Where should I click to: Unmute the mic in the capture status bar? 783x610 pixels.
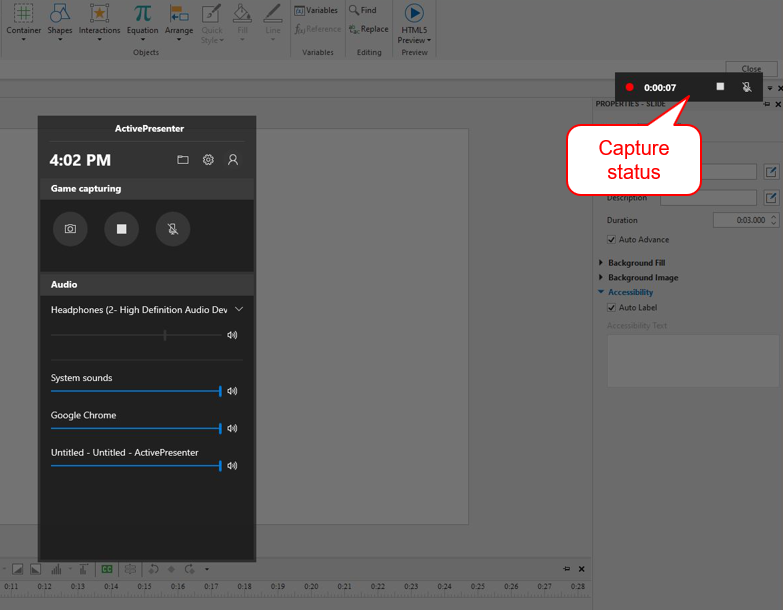[x=746, y=87]
